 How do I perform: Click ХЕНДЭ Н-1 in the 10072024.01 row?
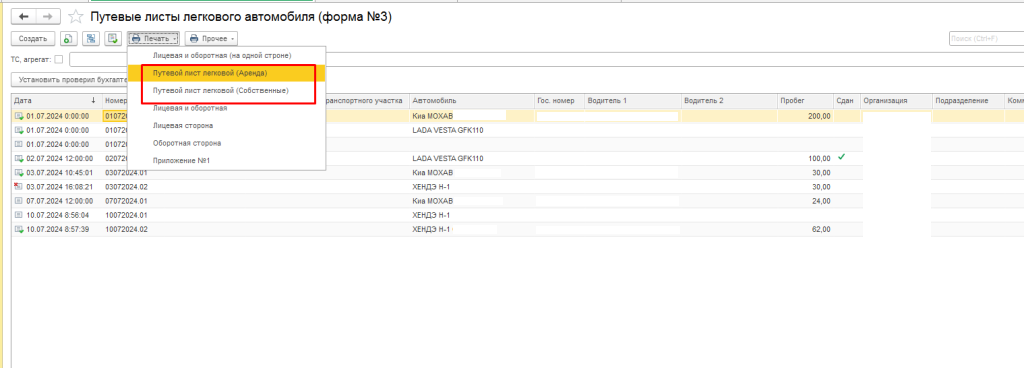click(x=431, y=215)
